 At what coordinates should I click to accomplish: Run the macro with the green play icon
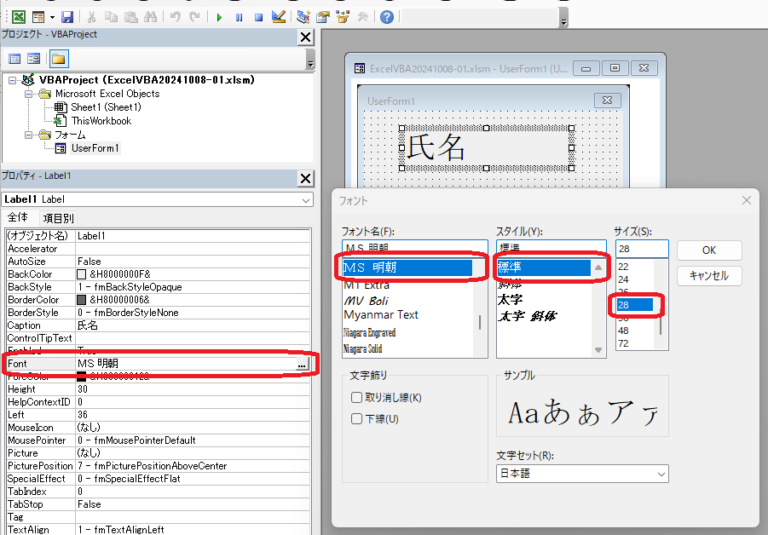coord(219,18)
